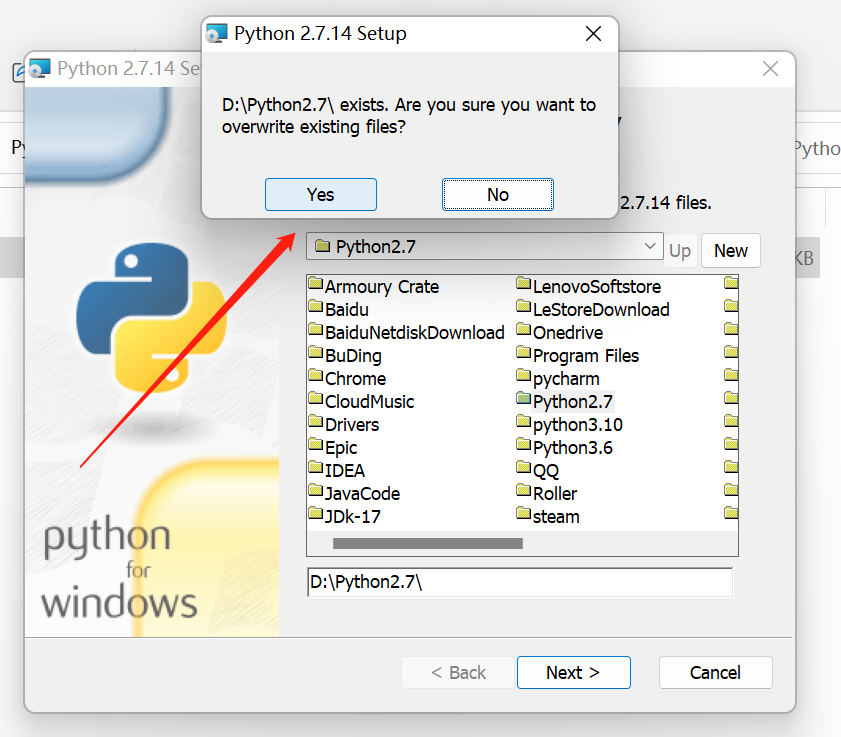The width and height of the screenshot is (841, 737).
Task: Click the folder icon beside Onedrive
Action: pos(523,329)
